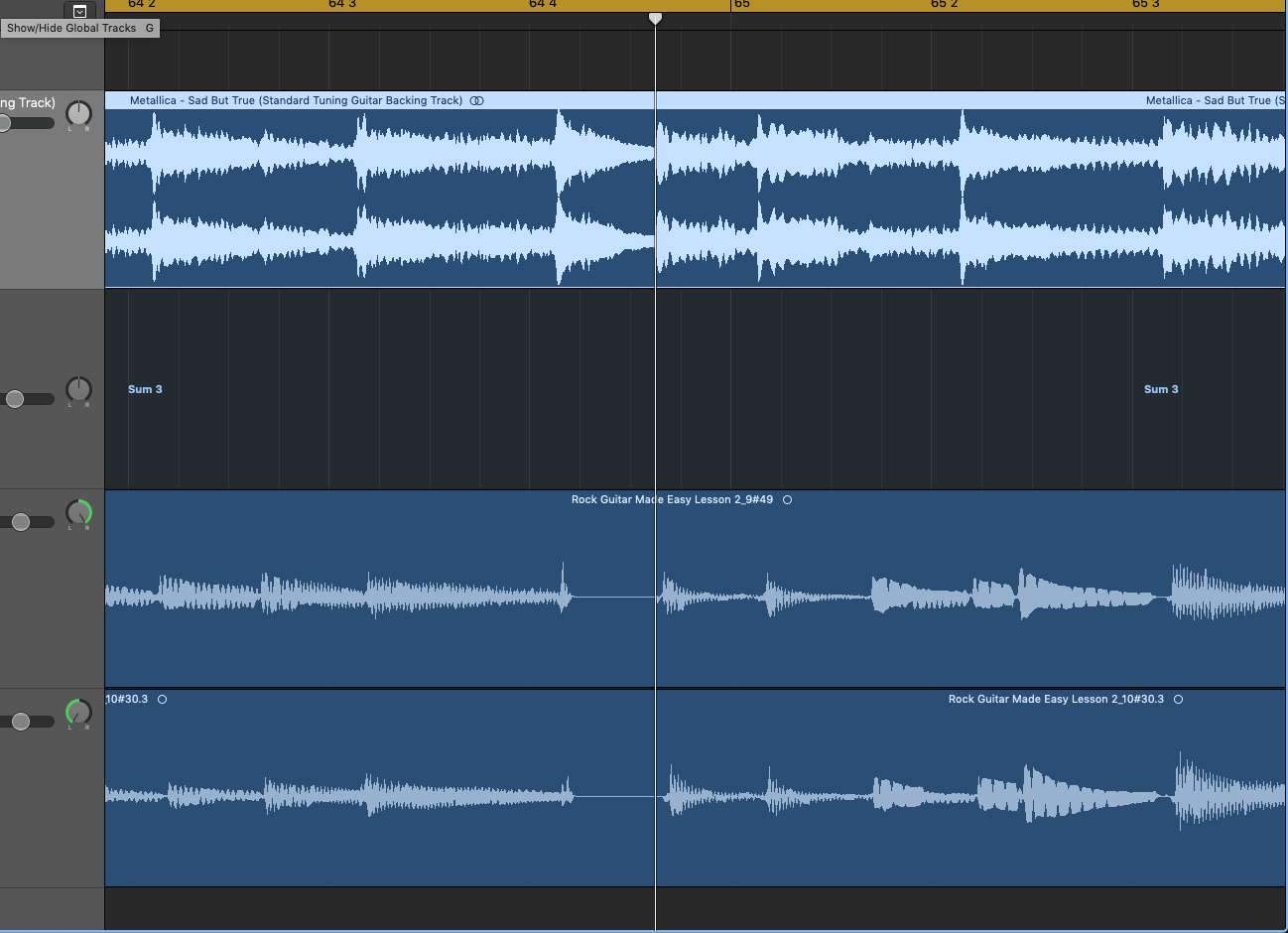Image resolution: width=1288 pixels, height=933 pixels.
Task: Select the 'Metallica - Sad But True (Standard Tuning Guitar Backing Track)' region title
Action: coord(296,100)
